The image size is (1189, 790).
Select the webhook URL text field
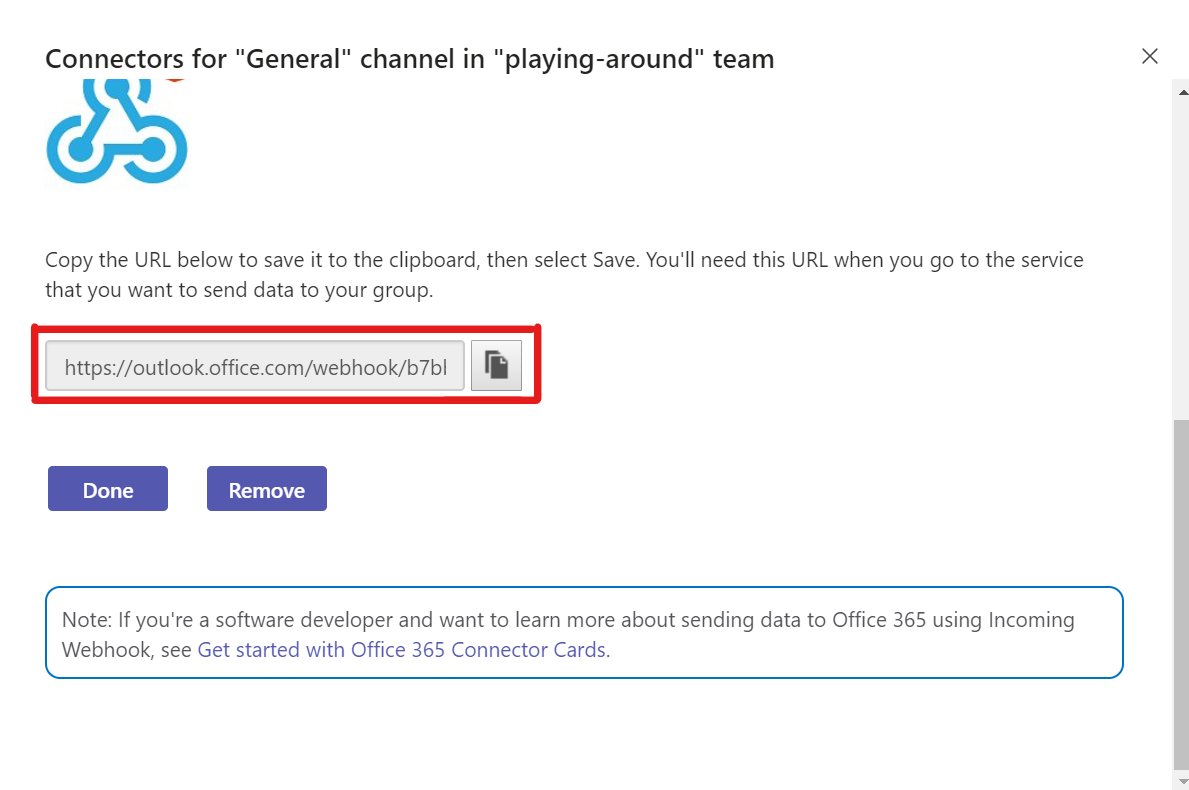[x=255, y=367]
